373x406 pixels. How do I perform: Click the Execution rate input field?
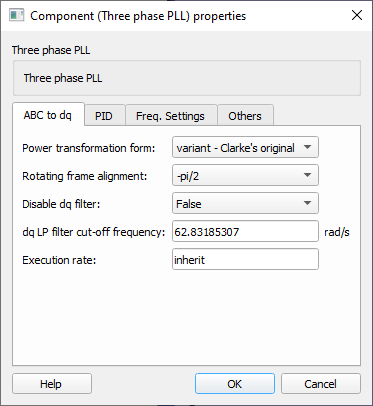pos(245,259)
